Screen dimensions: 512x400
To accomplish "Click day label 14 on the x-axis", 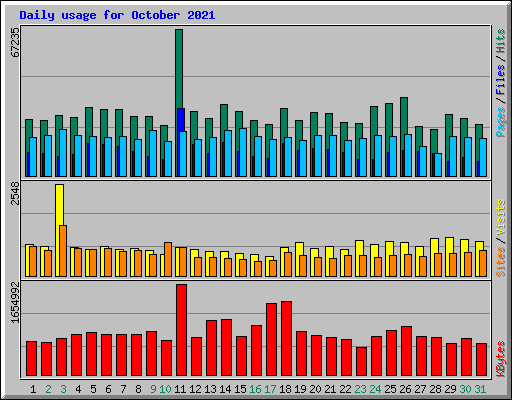I will tap(225, 389).
